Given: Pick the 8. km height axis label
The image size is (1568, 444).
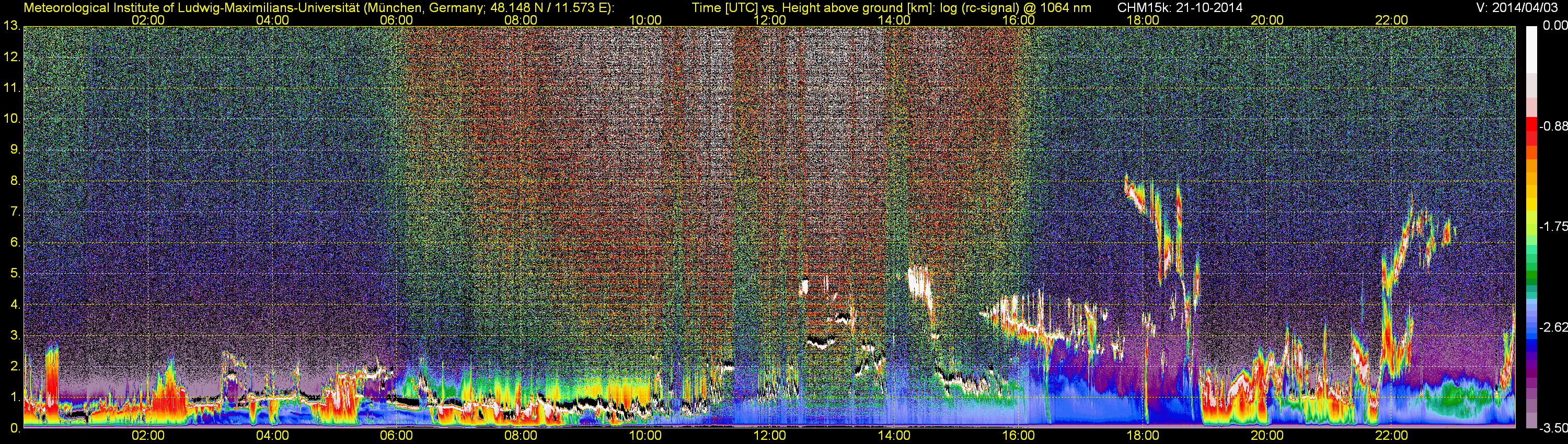Looking at the screenshot, I should click(x=15, y=181).
